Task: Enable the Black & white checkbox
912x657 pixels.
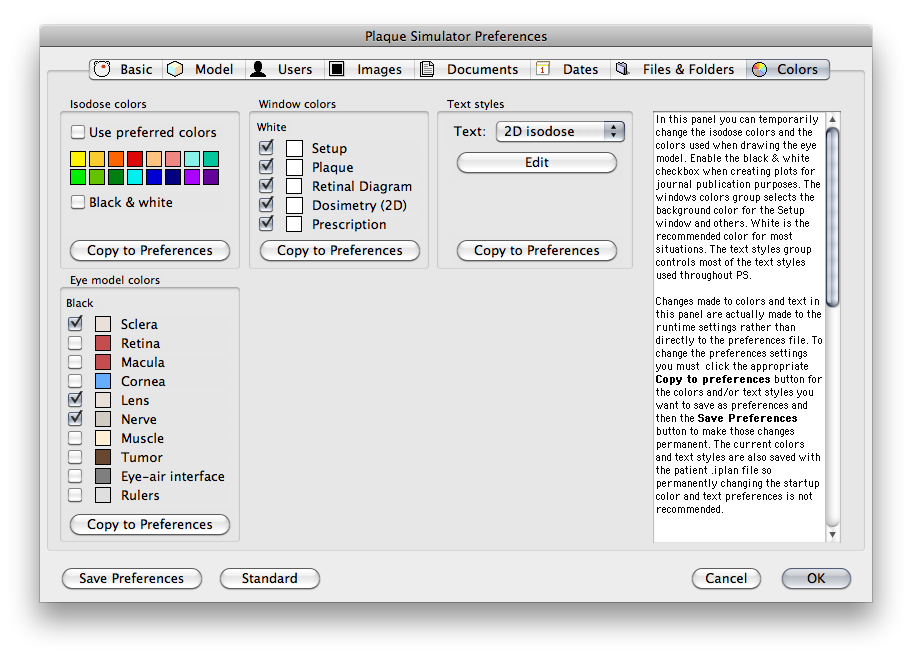Action: [77, 202]
